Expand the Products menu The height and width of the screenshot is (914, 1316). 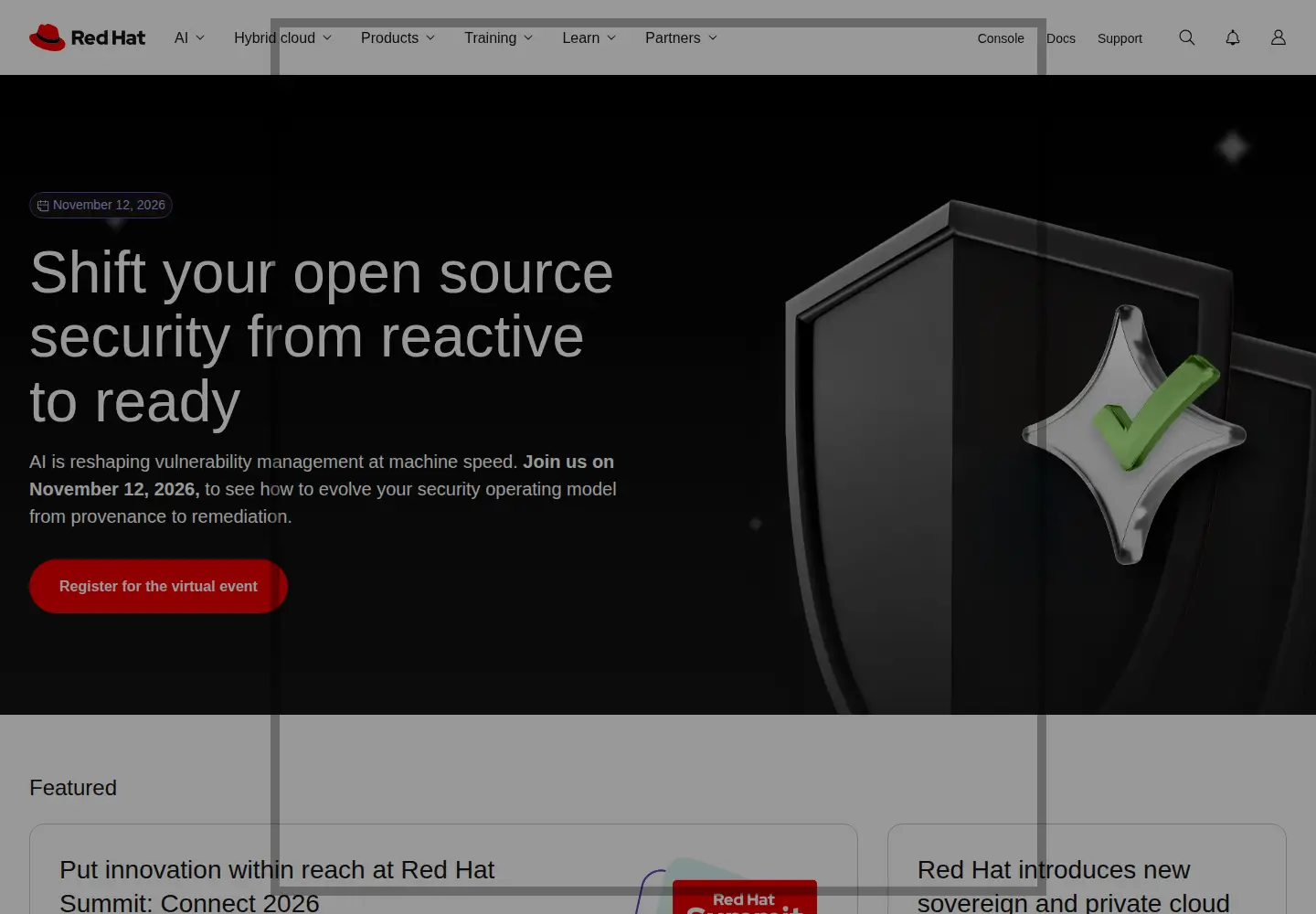[398, 37]
